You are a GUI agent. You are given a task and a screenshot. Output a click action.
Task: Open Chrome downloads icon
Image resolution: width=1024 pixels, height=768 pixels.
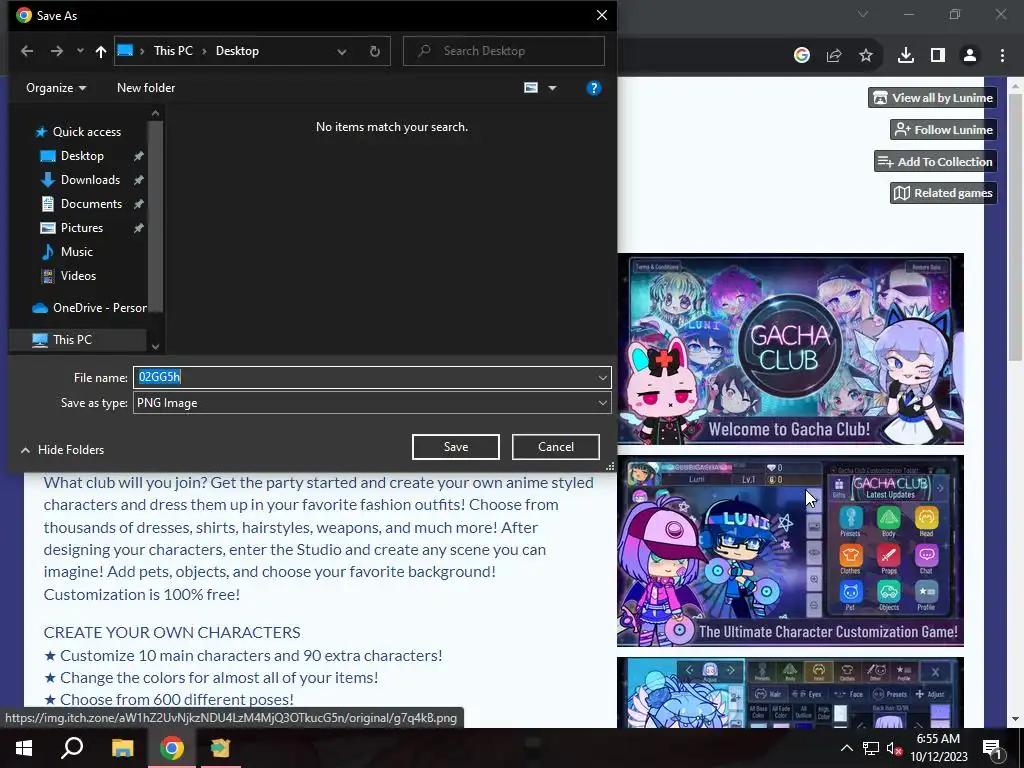(906, 56)
